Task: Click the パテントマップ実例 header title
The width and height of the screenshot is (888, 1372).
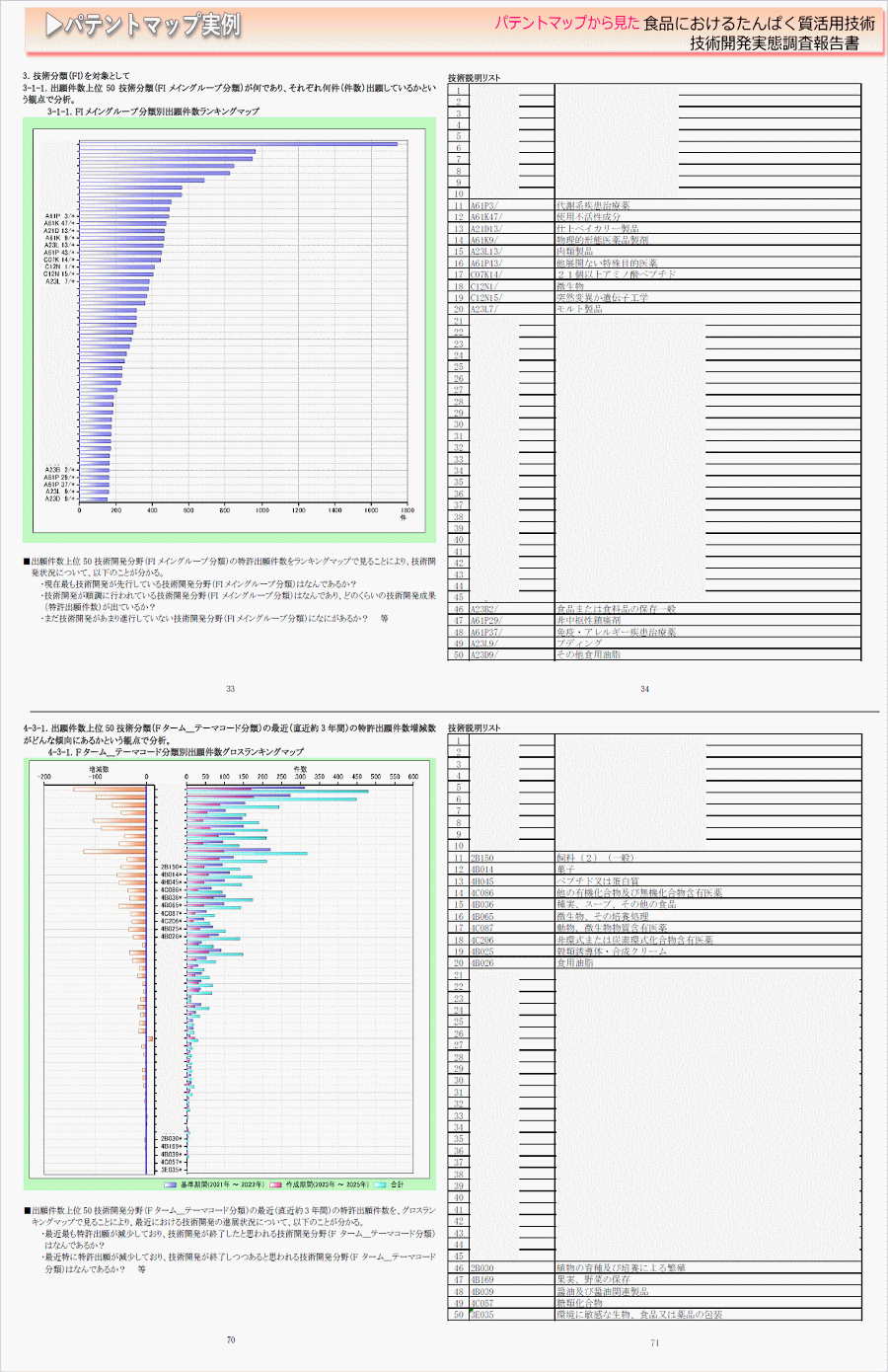Action: (152, 26)
